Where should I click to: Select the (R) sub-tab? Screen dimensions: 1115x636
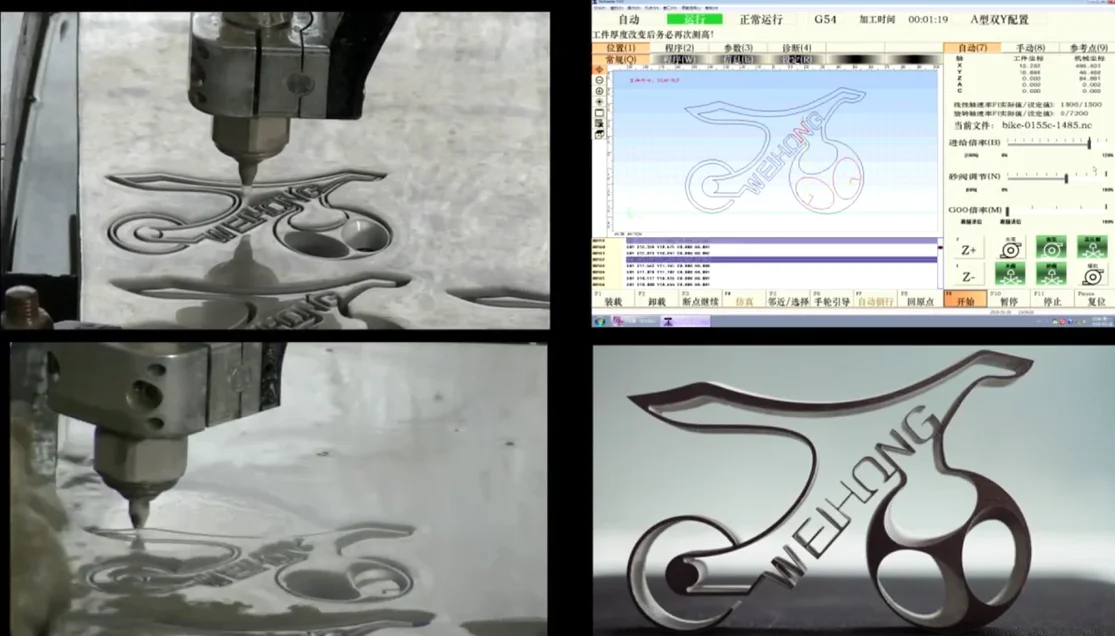(796, 59)
